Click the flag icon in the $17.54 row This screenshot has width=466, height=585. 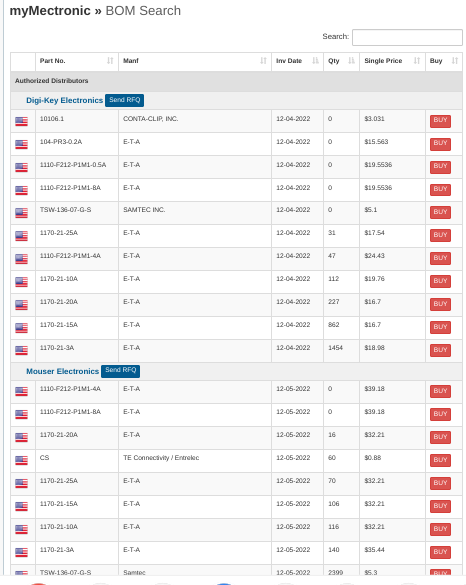(21, 236)
